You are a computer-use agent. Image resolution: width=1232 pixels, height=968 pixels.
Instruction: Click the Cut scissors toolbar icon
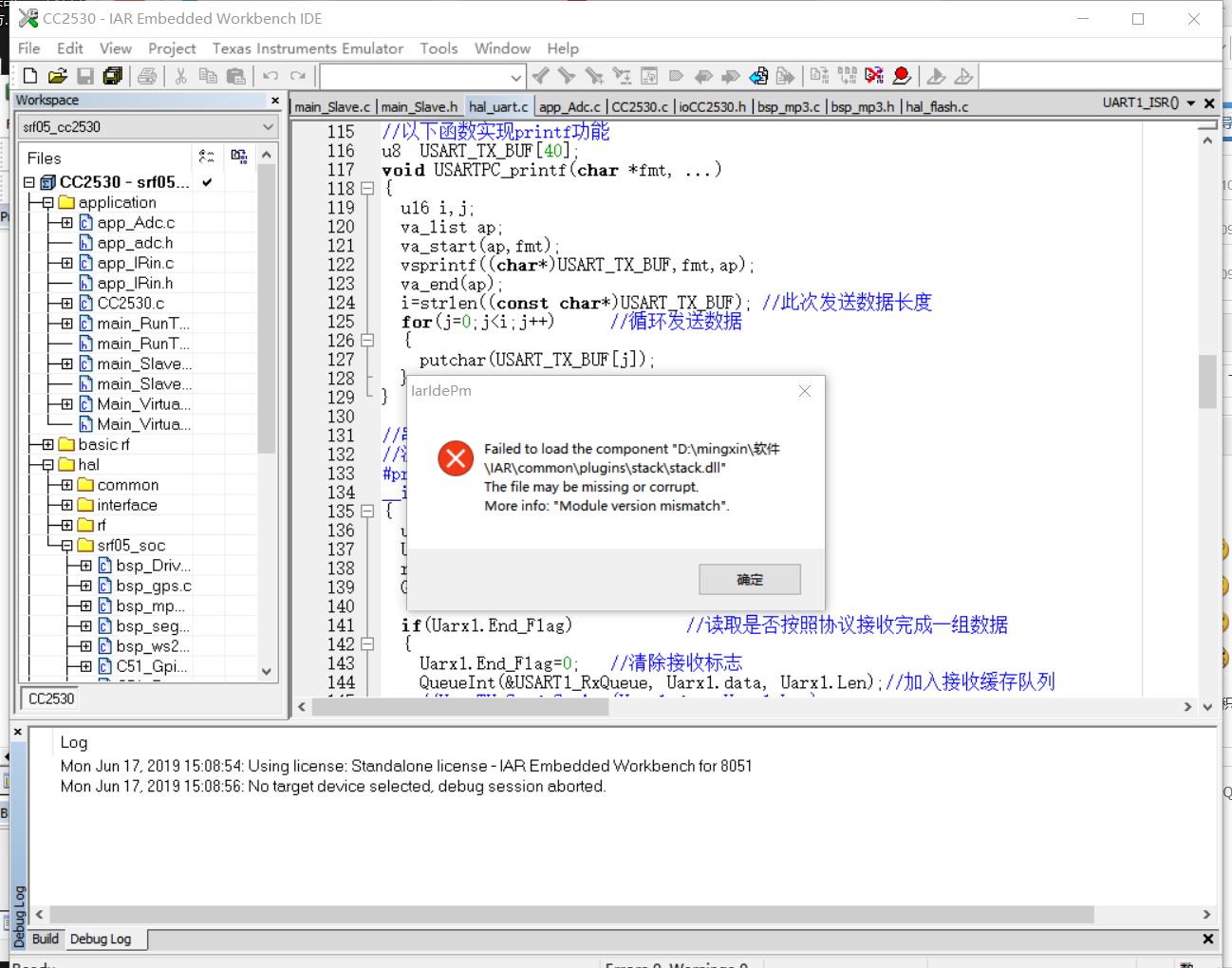pyautogui.click(x=180, y=76)
